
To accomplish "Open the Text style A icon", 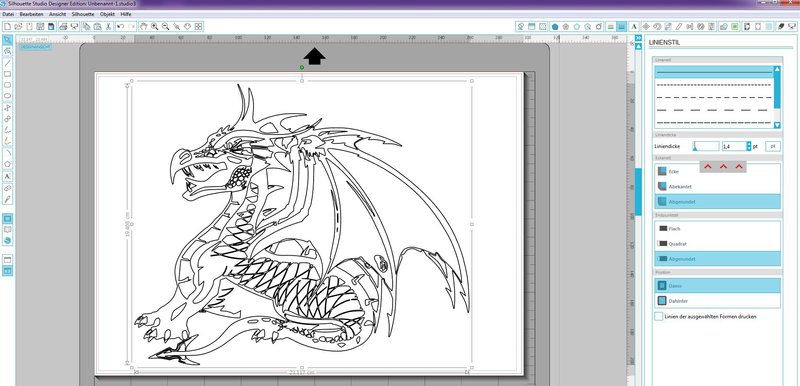I will tap(634, 26).
